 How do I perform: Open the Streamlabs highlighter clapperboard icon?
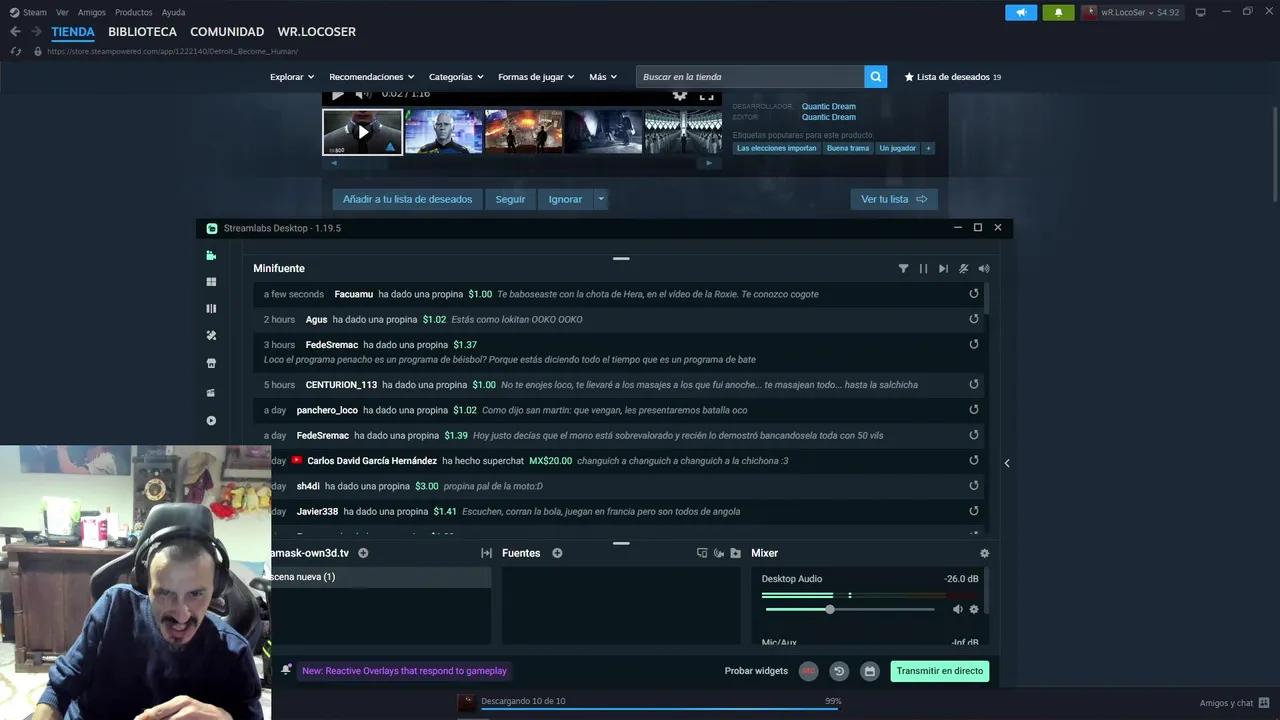coord(211,393)
